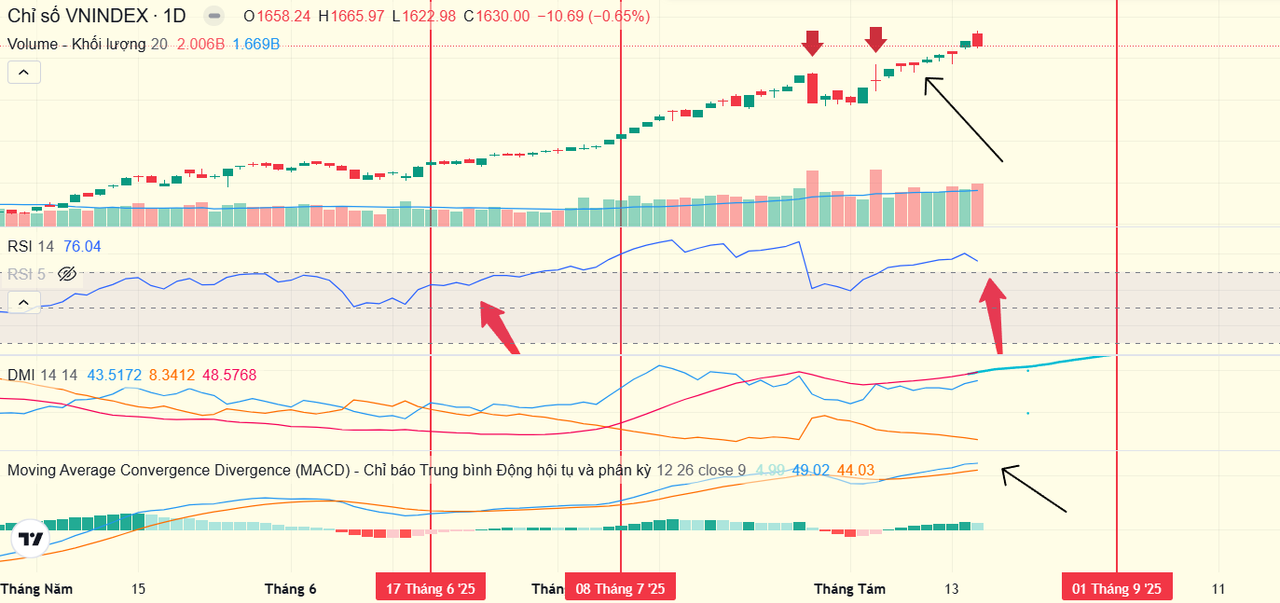Click the blue MACD value 49.02

point(810,470)
